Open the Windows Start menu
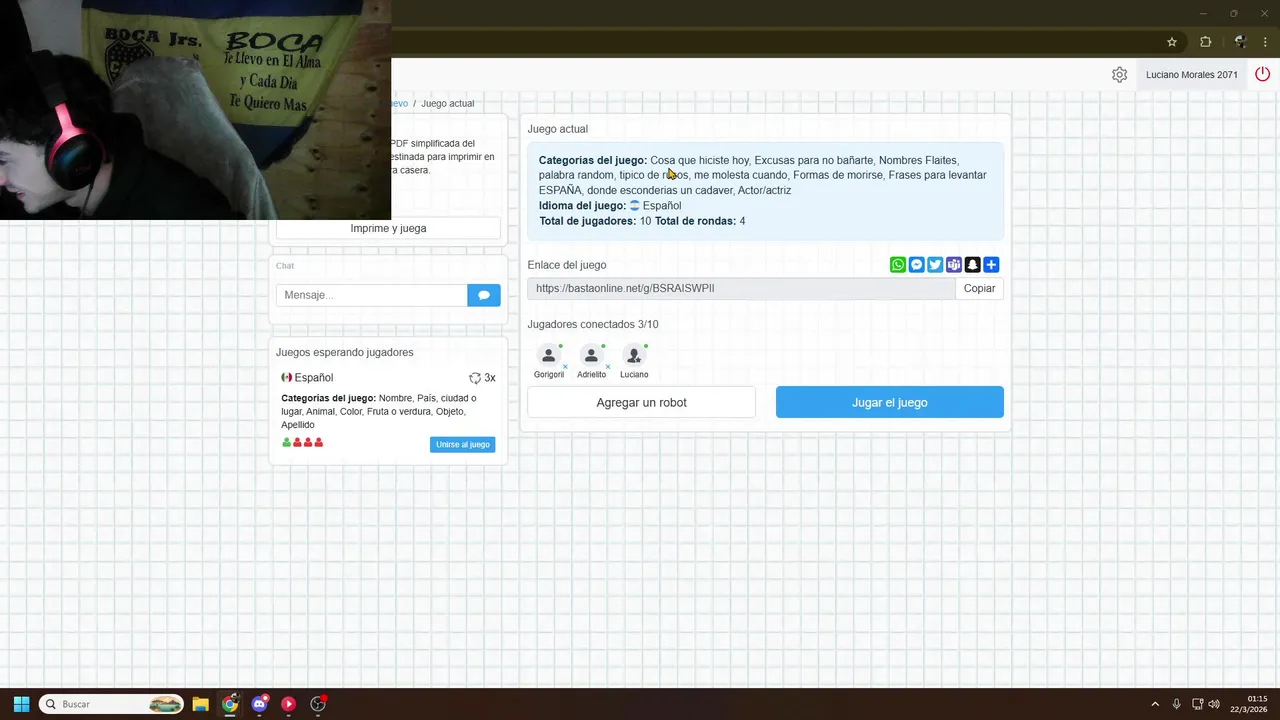 pyautogui.click(x=21, y=704)
